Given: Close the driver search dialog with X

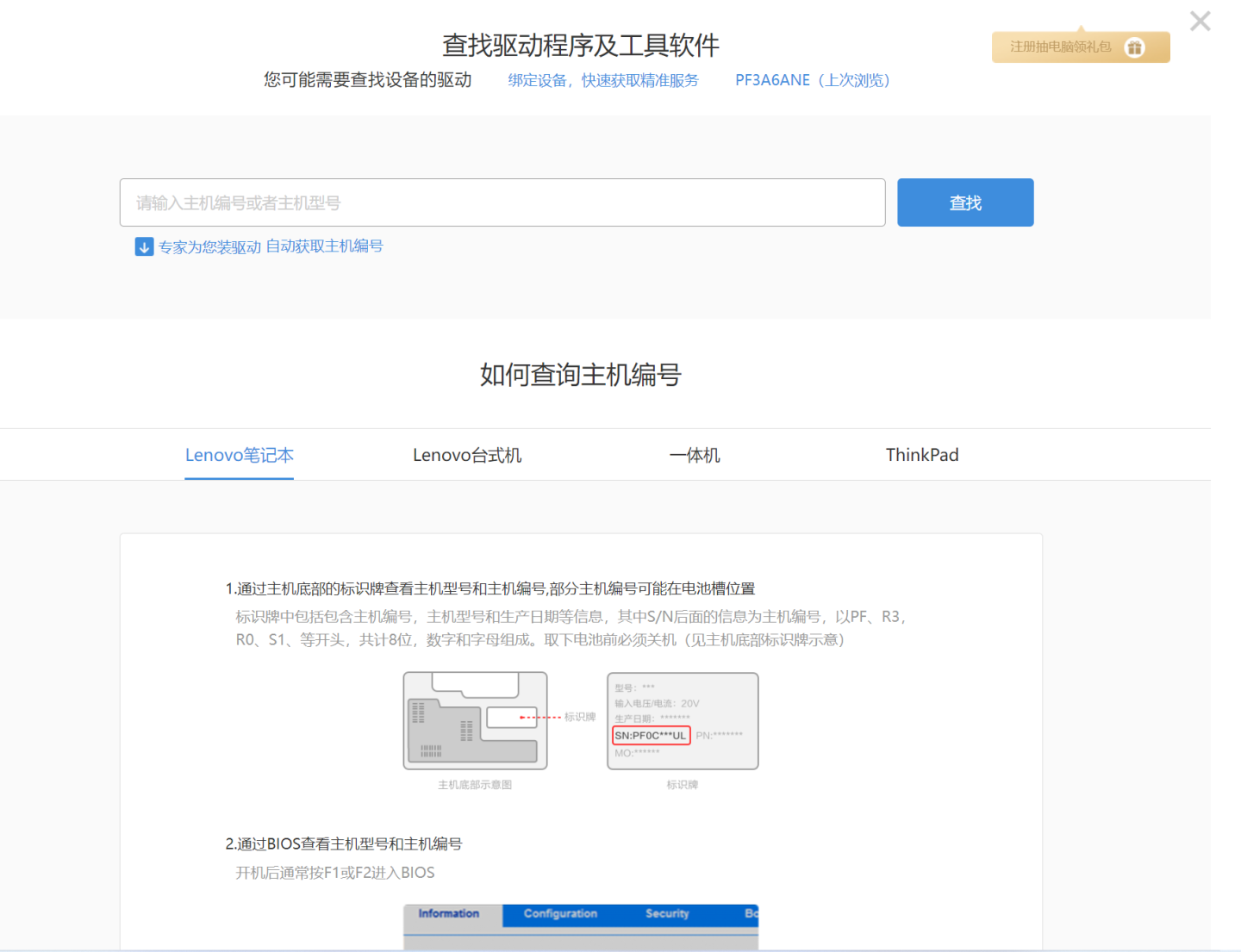Looking at the screenshot, I should [x=1200, y=22].
